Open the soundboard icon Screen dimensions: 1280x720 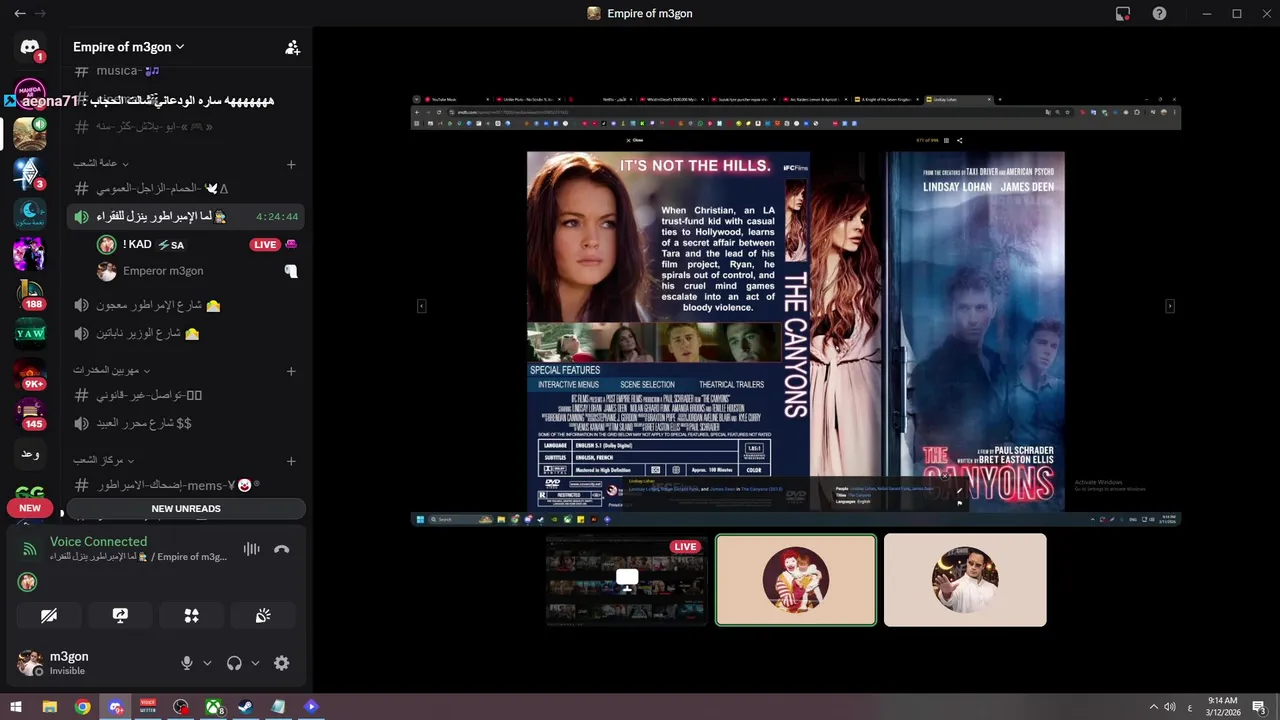pos(263,616)
